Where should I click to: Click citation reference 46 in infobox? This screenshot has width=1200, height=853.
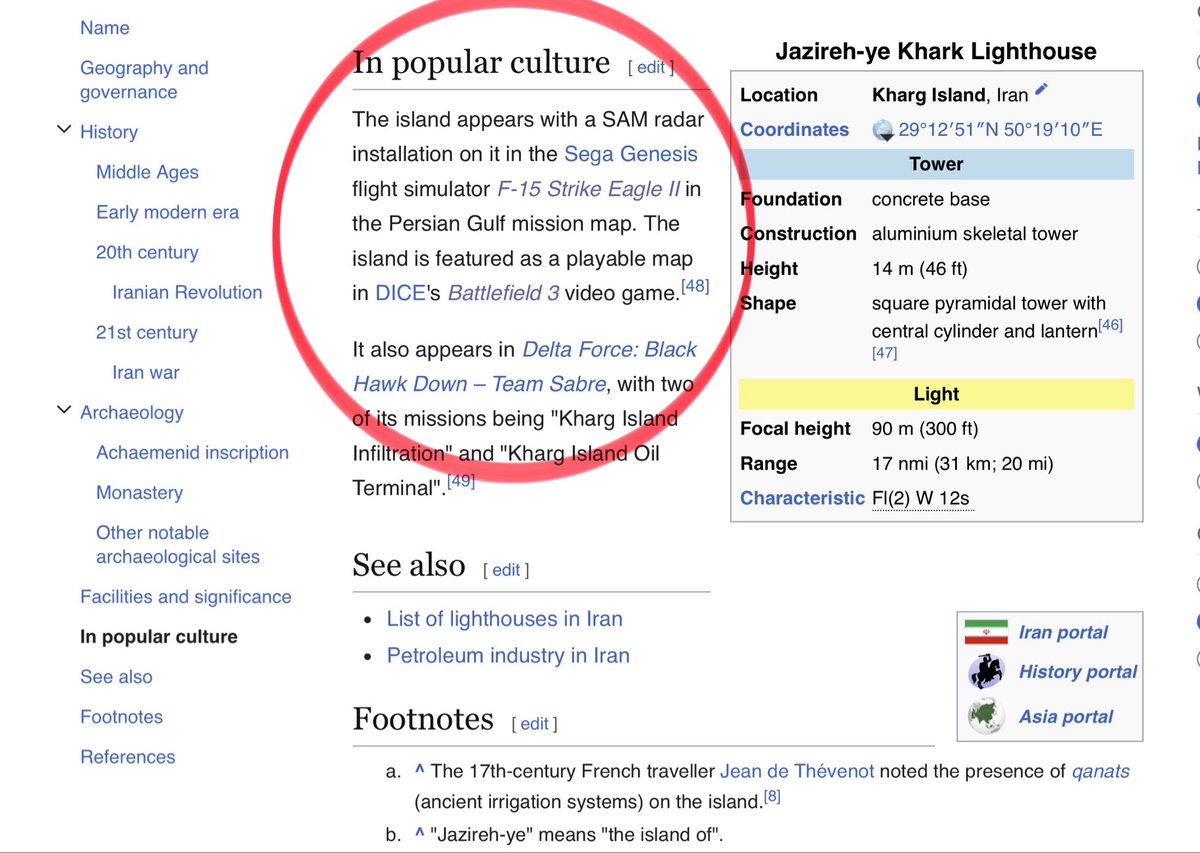1110,325
